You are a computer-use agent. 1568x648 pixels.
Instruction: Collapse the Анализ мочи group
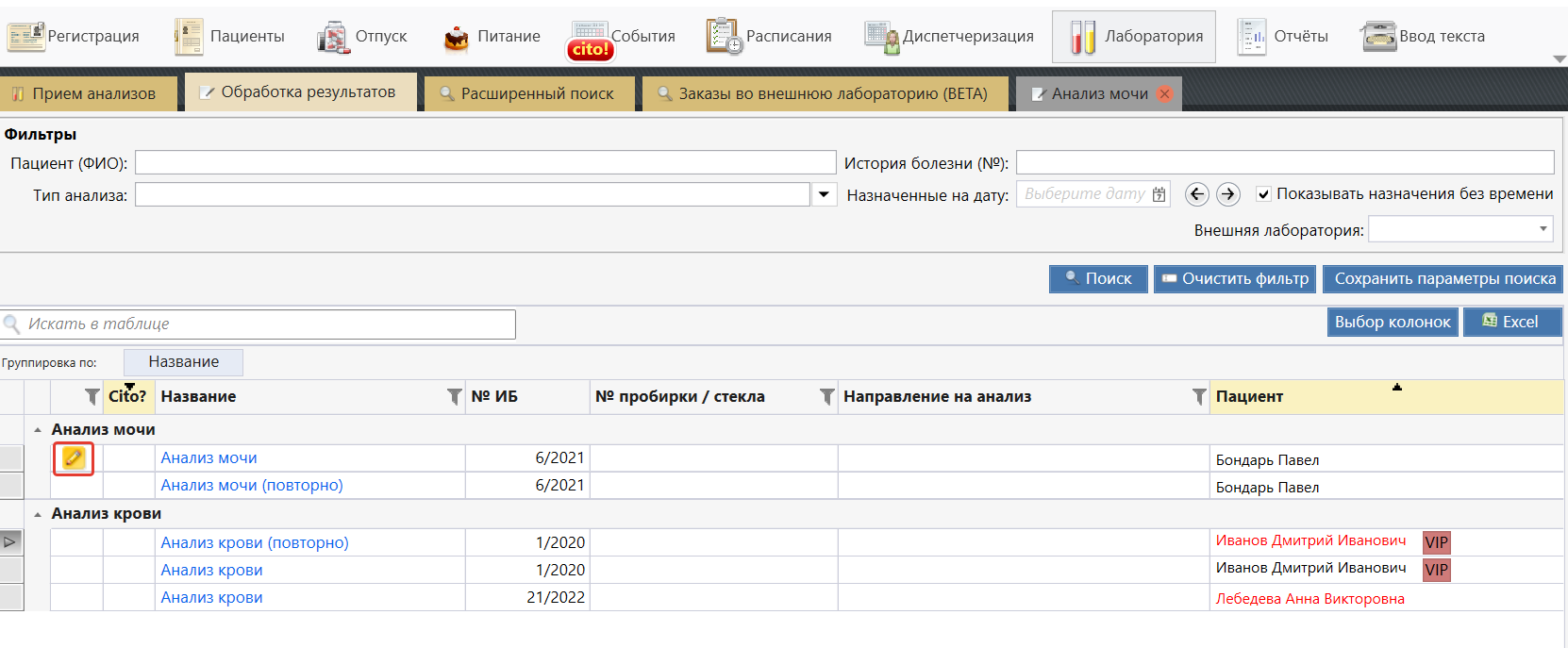(x=38, y=430)
